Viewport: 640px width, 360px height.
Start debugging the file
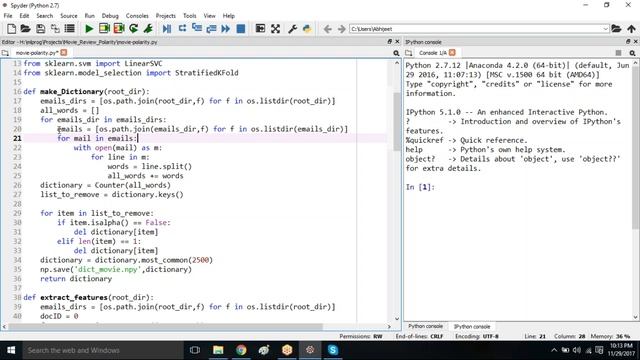(x=167, y=29)
